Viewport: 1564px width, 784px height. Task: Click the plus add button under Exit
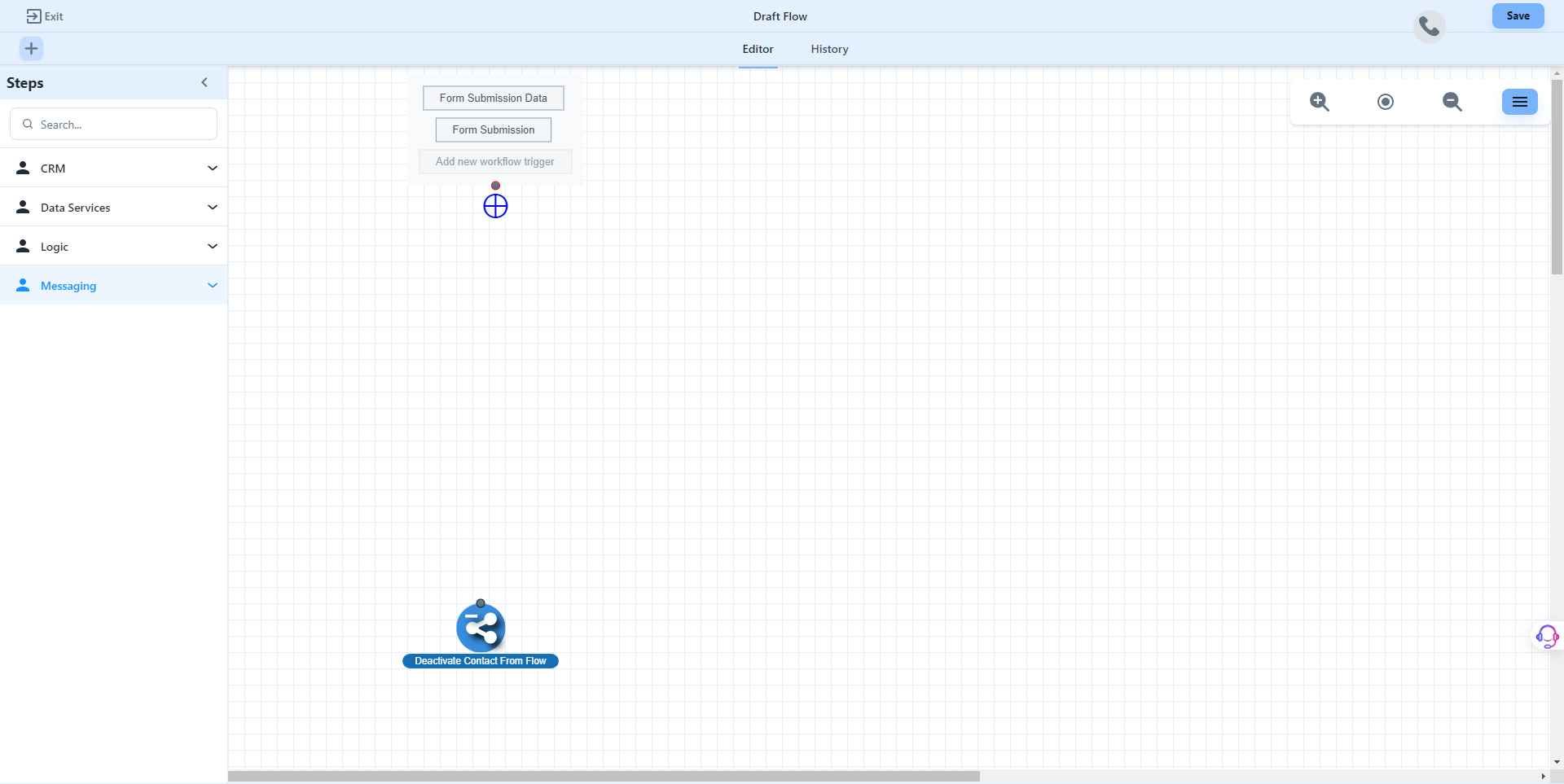pos(31,49)
